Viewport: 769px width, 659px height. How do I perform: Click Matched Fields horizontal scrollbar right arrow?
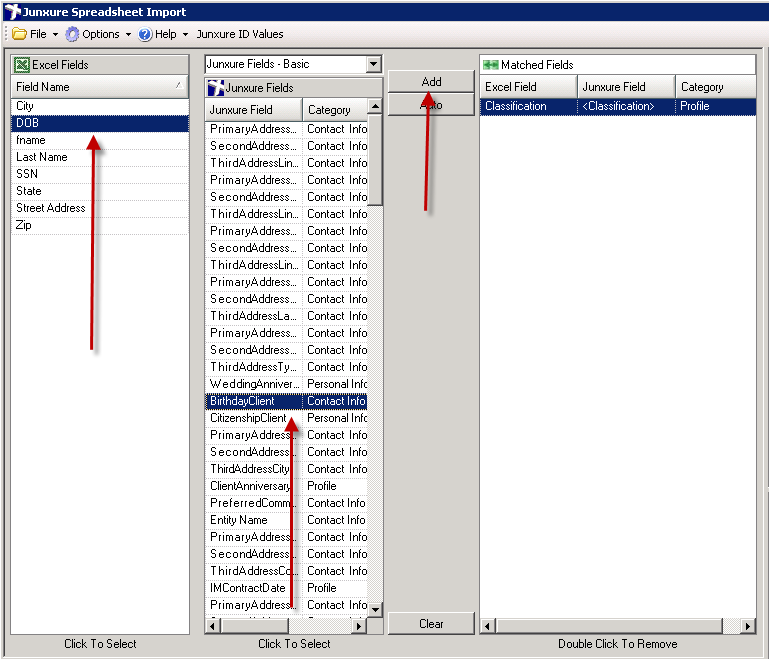click(x=748, y=626)
